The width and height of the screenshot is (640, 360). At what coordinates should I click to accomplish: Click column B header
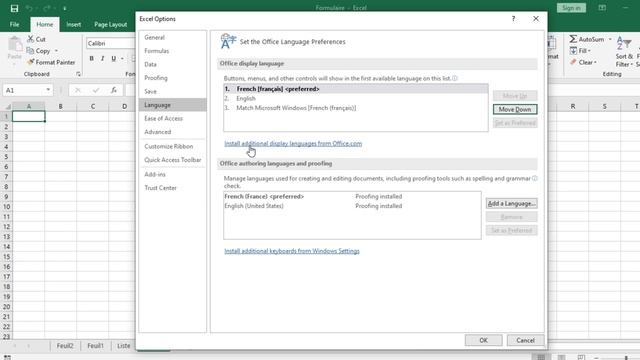[60, 106]
